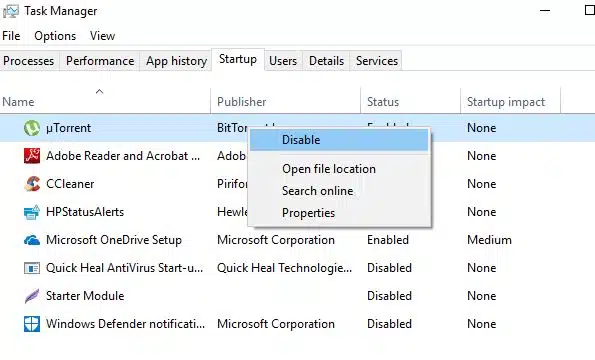Image resolution: width=595 pixels, height=360 pixels.
Task: Click None startup impact for µTorrent
Action: 482,128
